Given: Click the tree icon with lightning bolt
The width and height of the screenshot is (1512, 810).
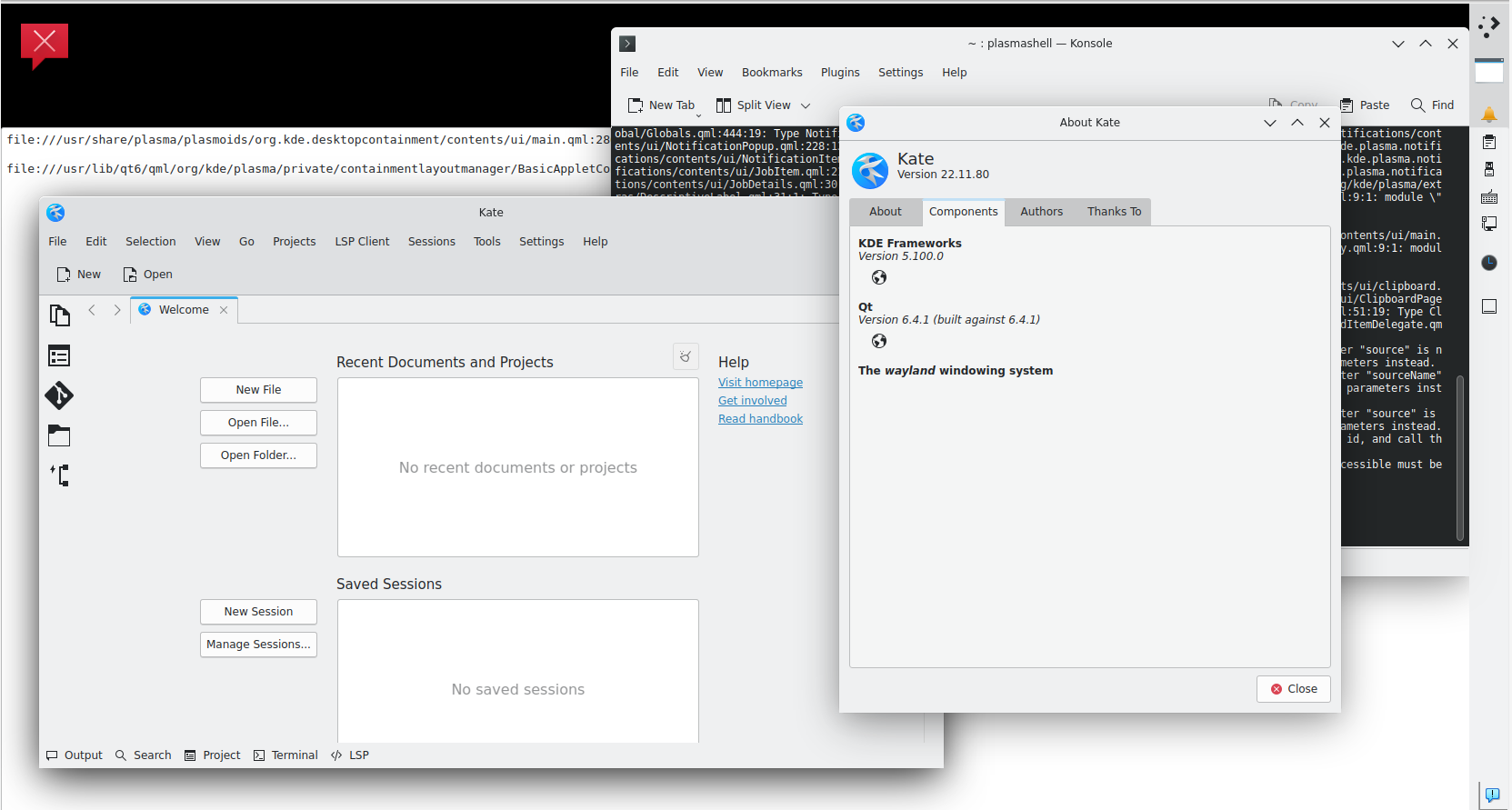Looking at the screenshot, I should (x=59, y=475).
